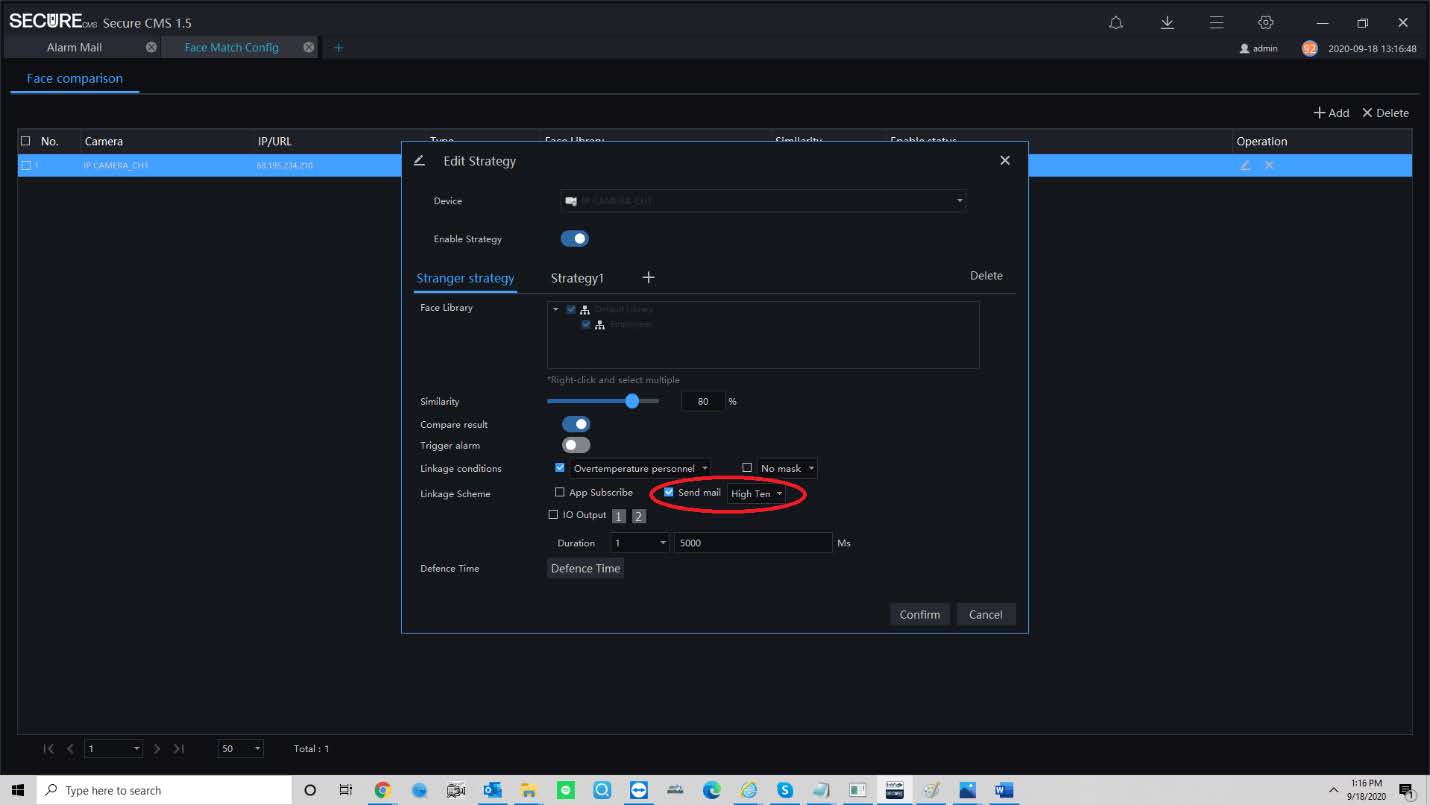Viewport: 1430px width, 805px height.
Task: Turn on the Trigger alarm switch
Action: point(576,445)
